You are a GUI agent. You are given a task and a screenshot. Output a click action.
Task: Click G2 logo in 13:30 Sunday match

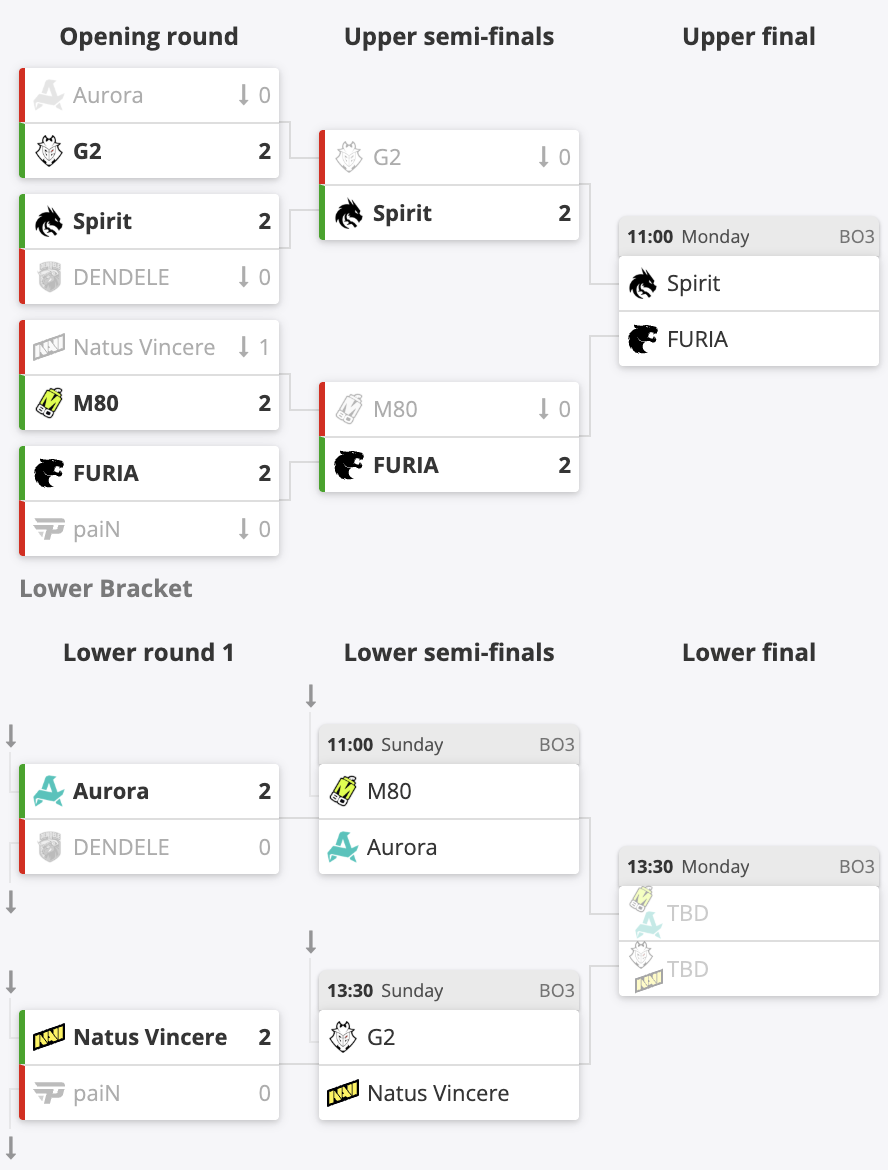pyautogui.click(x=343, y=1037)
